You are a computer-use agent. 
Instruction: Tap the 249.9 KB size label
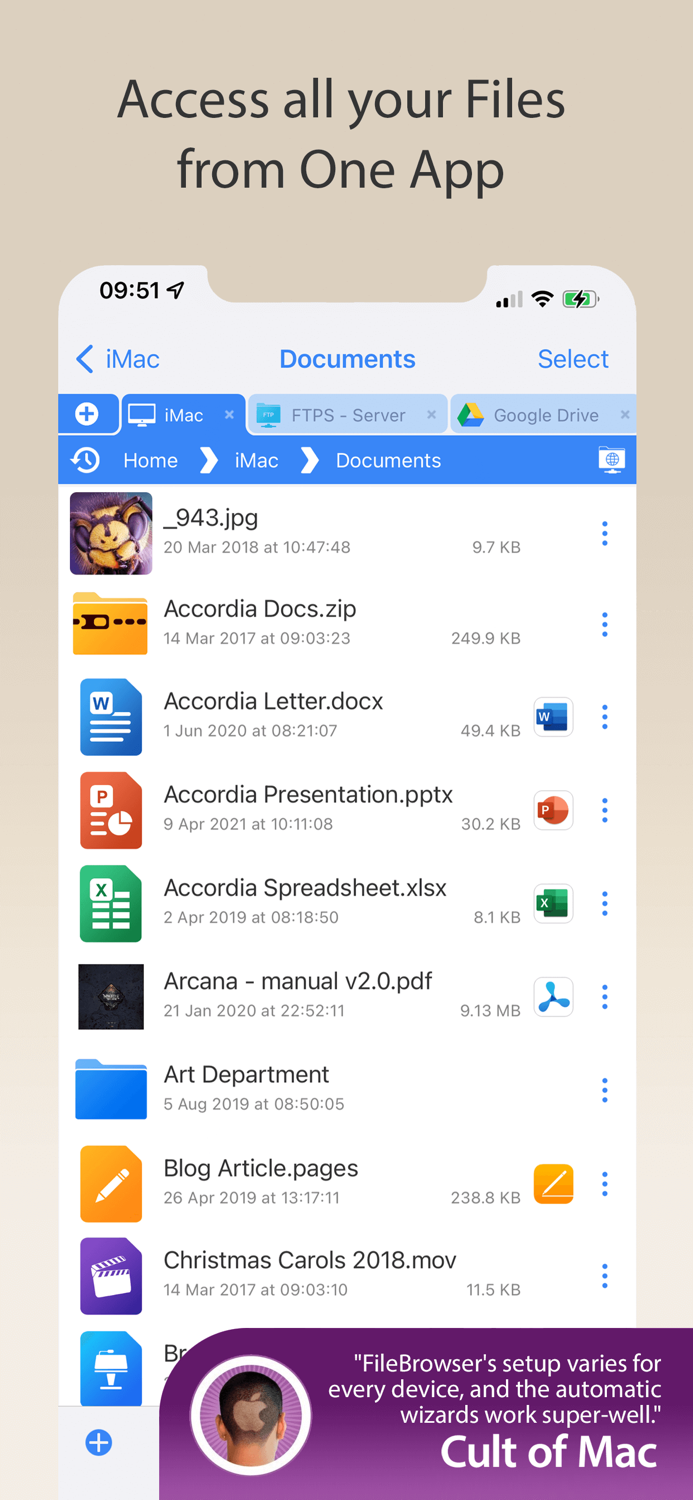(x=485, y=638)
